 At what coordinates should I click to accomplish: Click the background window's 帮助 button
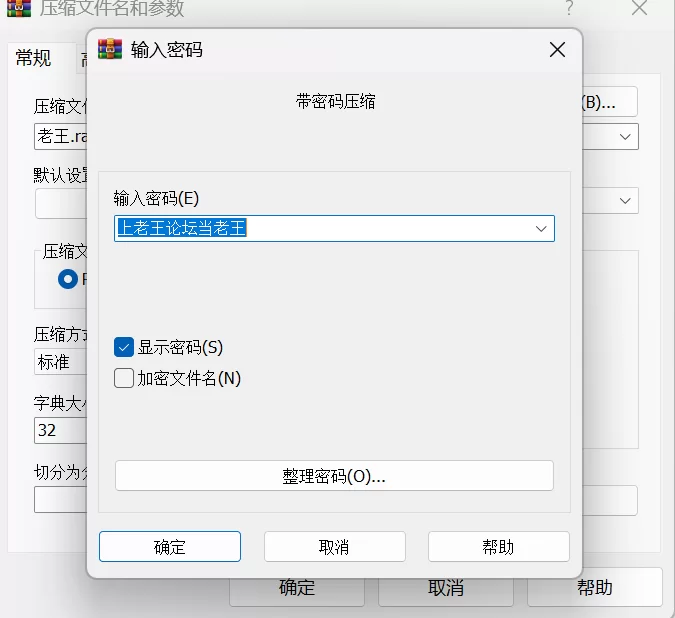tap(594, 587)
